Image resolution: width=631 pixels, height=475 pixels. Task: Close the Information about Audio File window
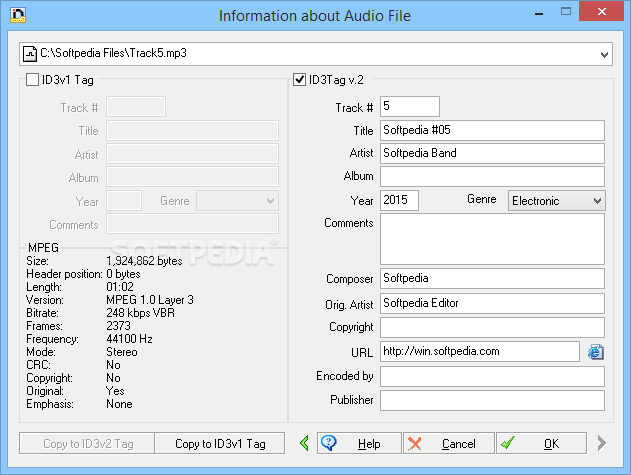(602, 12)
